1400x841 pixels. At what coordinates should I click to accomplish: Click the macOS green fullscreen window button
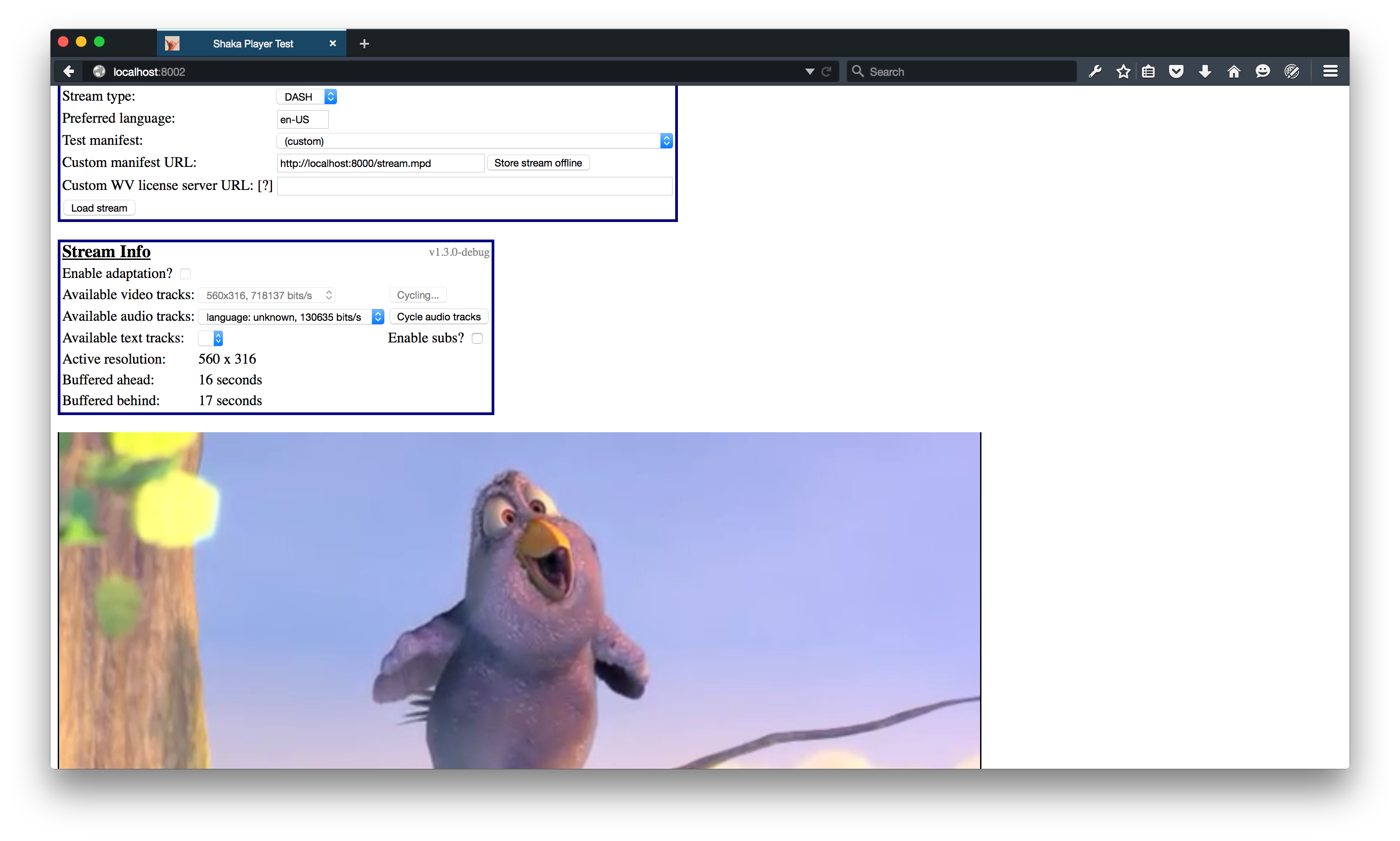[x=99, y=42]
